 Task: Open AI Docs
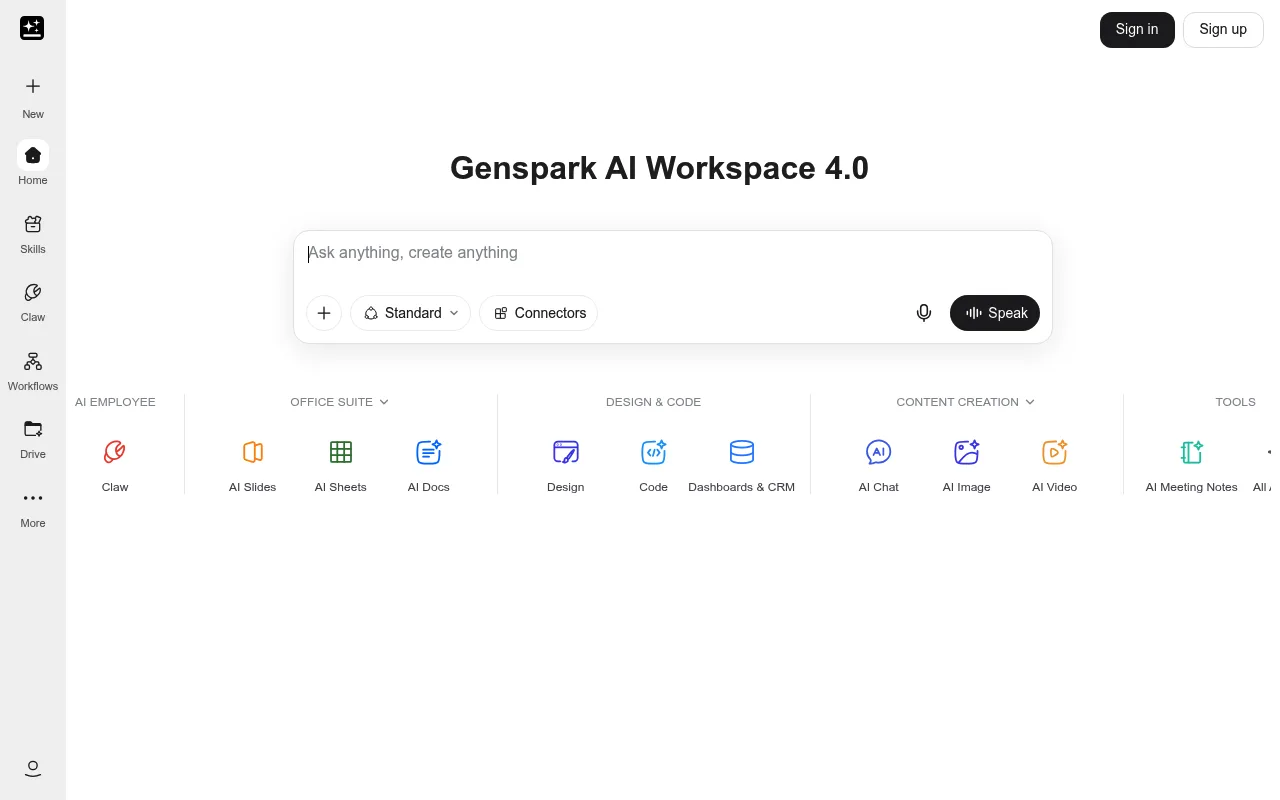point(429,465)
